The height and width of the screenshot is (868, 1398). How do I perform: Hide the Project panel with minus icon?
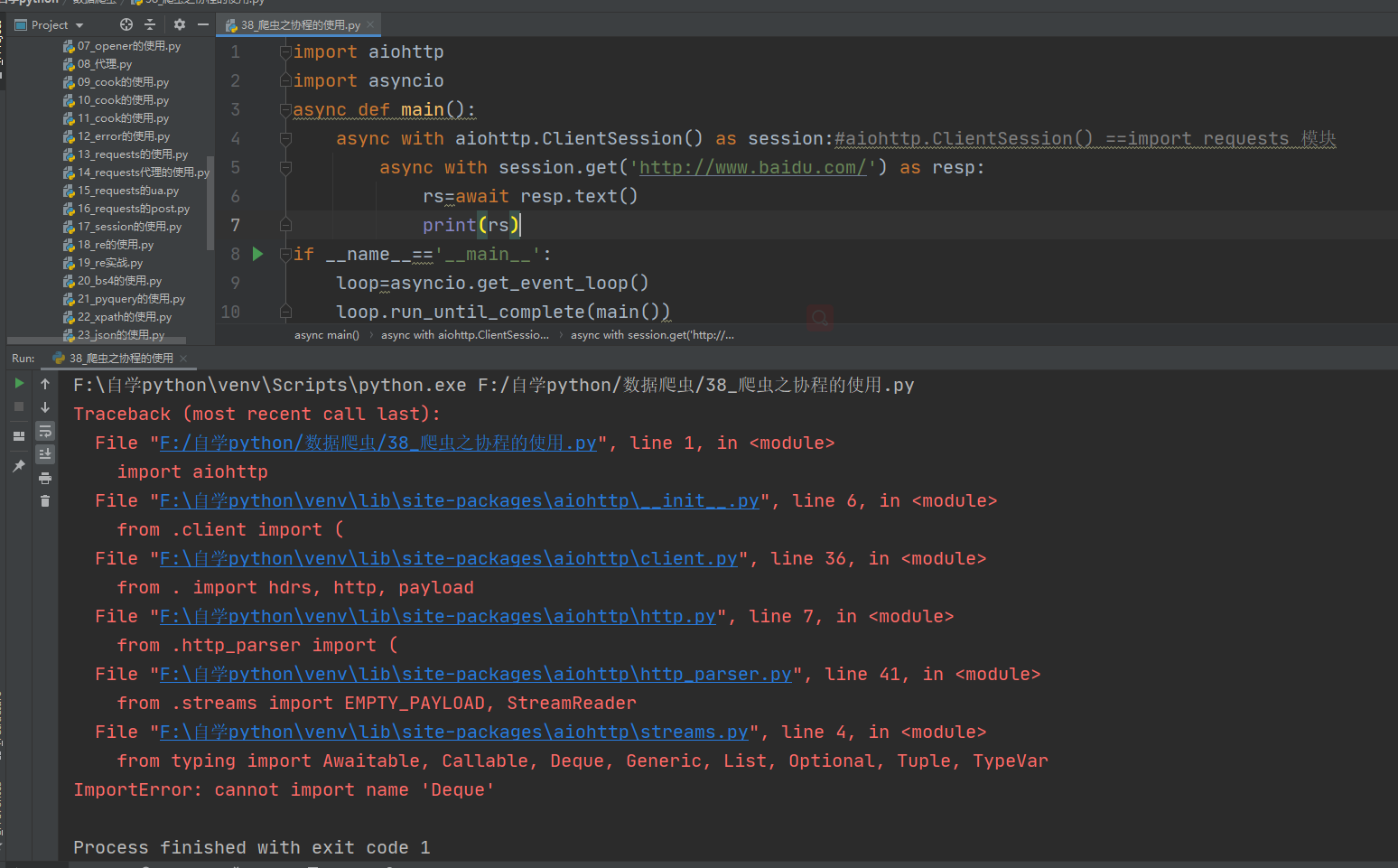coord(203,25)
